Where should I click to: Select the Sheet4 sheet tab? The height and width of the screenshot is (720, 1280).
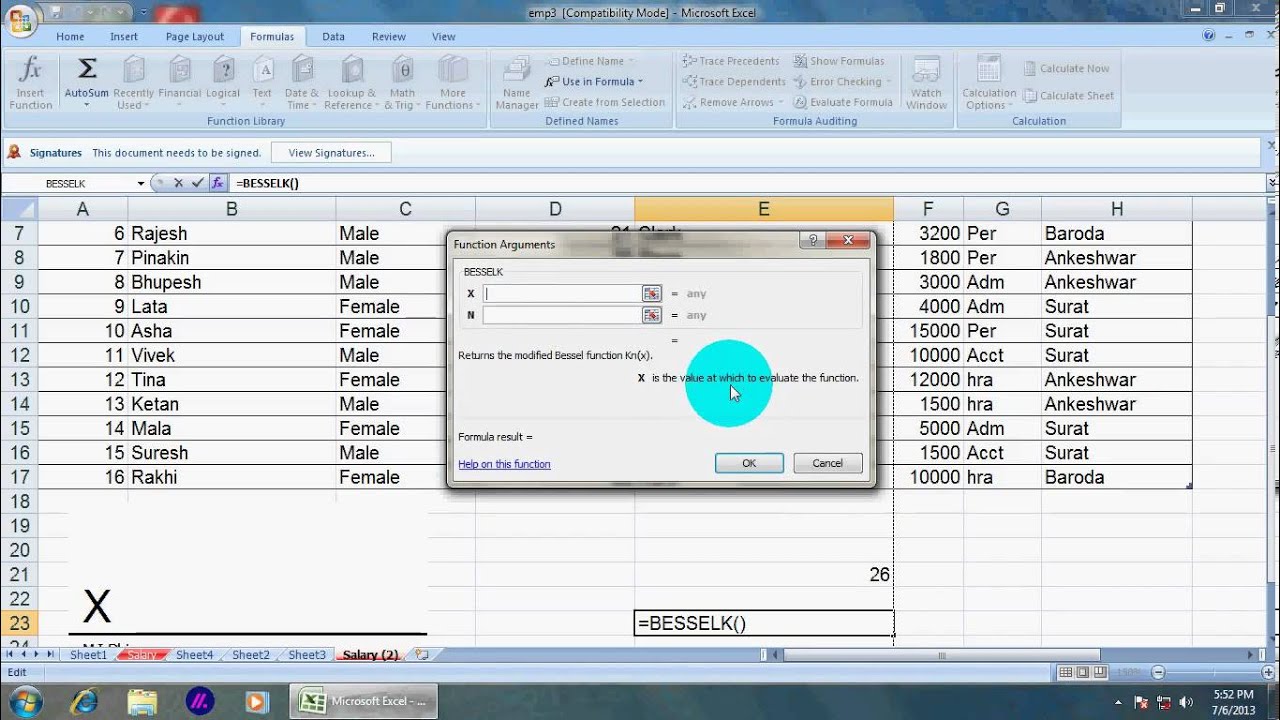click(194, 655)
